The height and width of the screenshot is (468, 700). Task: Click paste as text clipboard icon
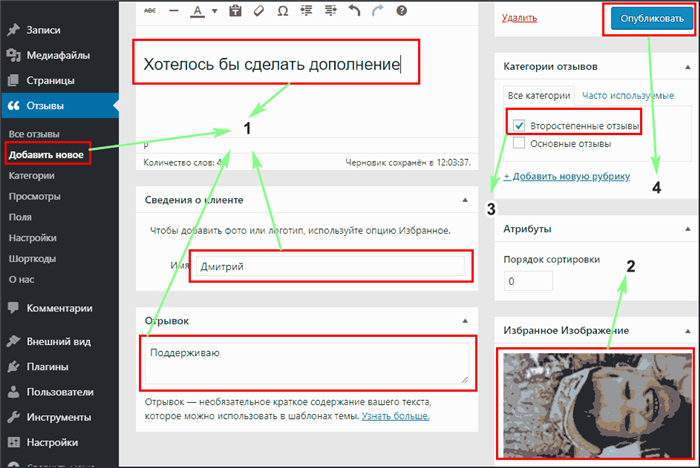235,11
